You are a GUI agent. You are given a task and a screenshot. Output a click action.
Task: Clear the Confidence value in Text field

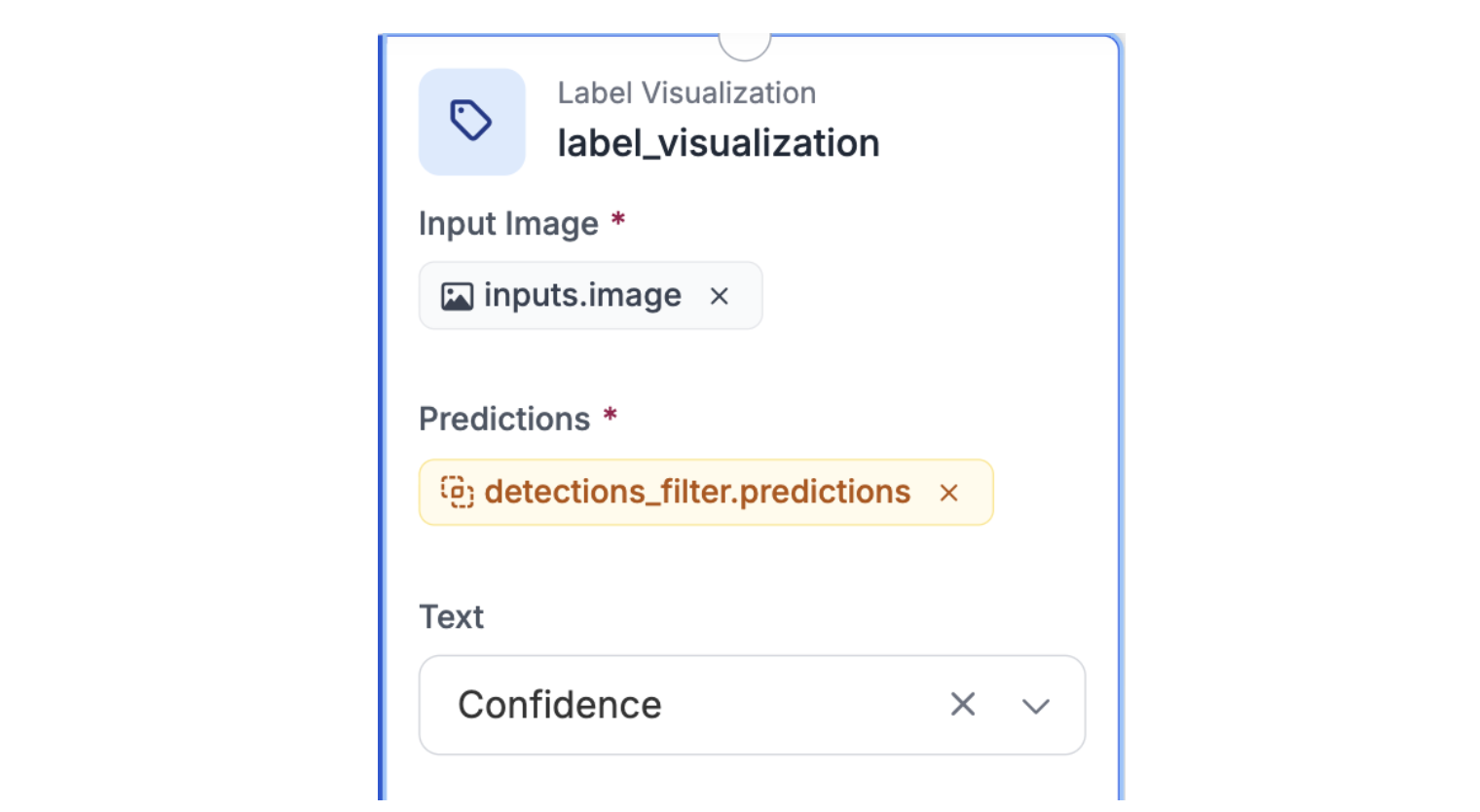(x=962, y=704)
